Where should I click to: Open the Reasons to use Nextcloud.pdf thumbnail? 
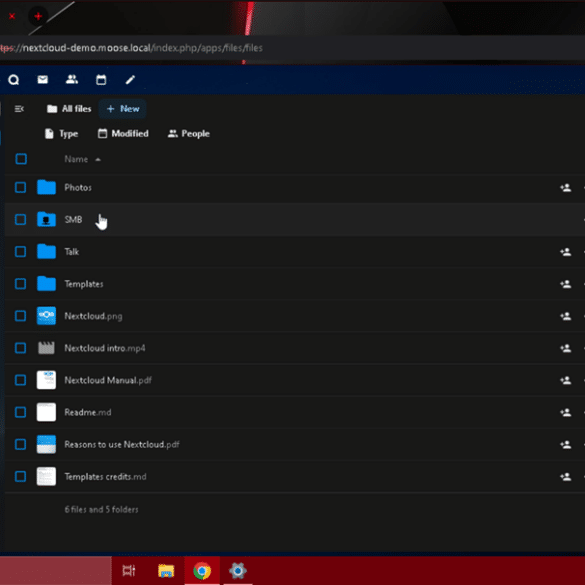click(x=46, y=444)
